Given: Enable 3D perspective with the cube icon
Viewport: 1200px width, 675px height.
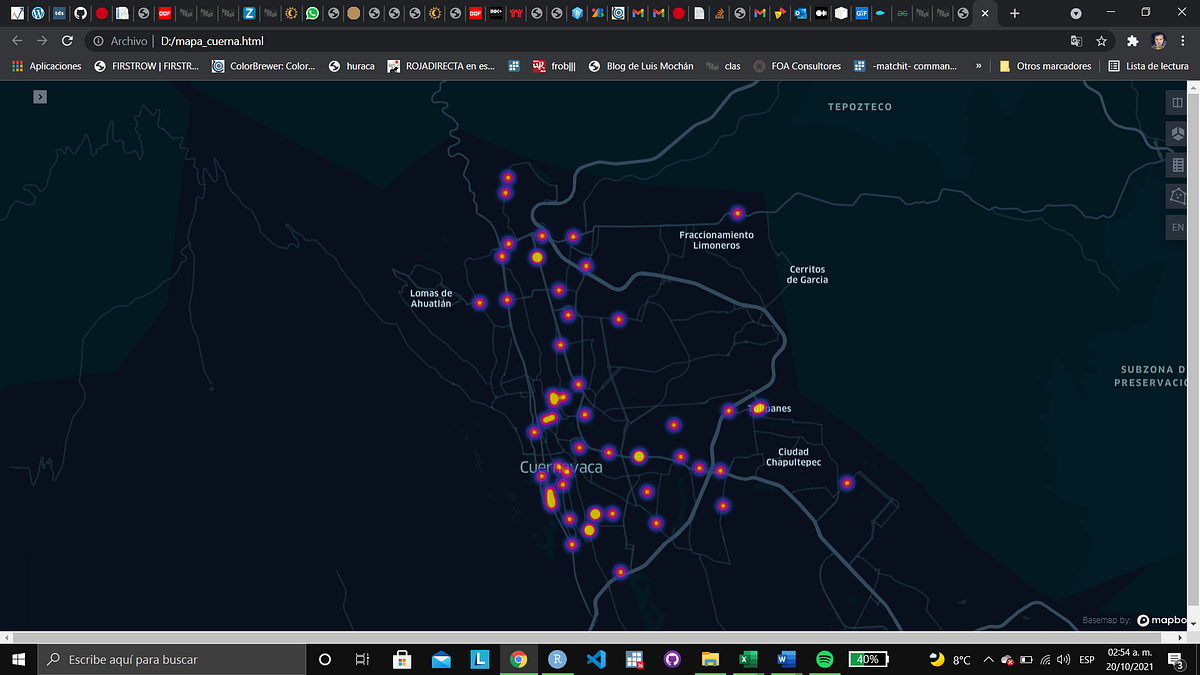Looking at the screenshot, I should 1176,133.
